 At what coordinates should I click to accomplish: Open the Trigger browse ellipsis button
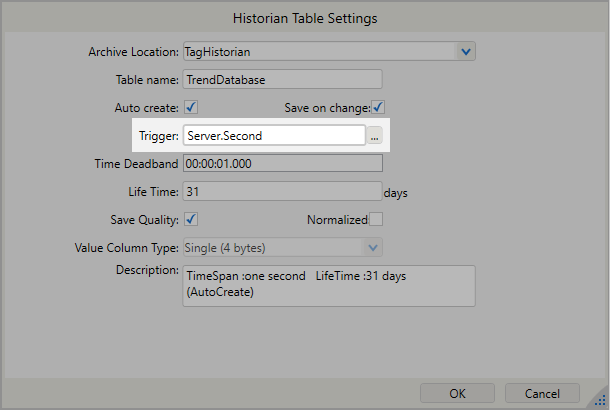(375, 135)
